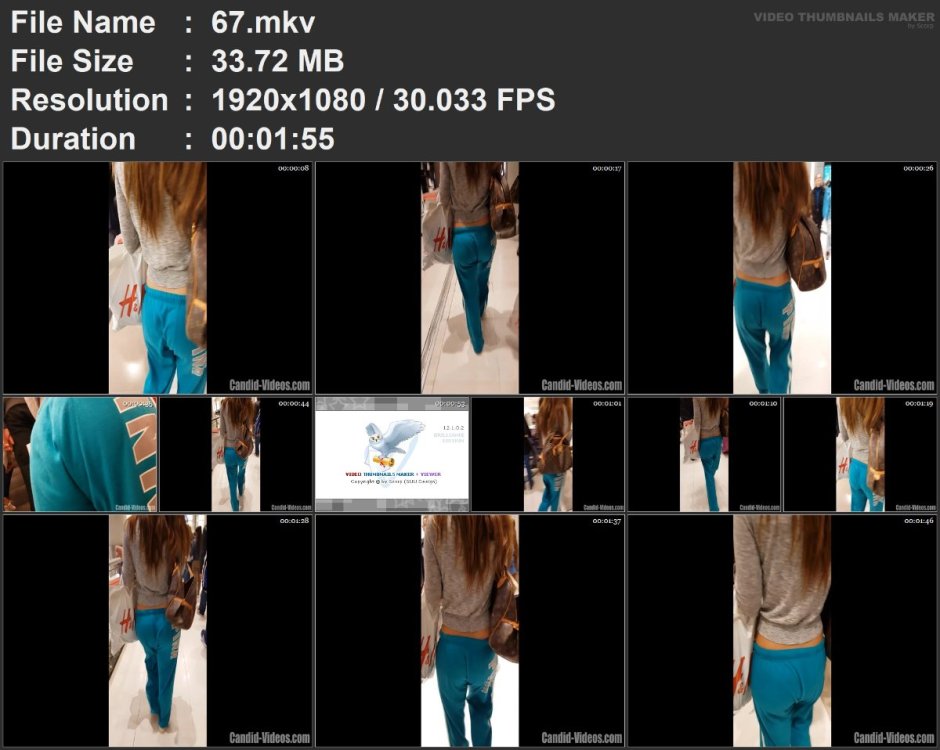Screen dimensions: 940x750
Task: Click the file name value 67.mkv
Action: coord(263,23)
